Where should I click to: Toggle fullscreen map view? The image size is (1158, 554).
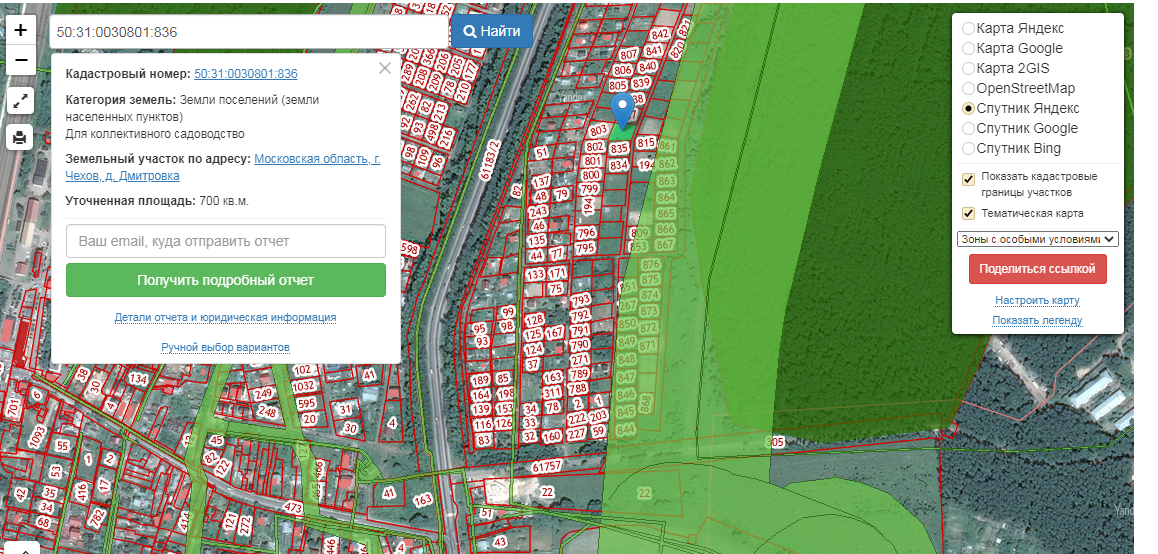[21, 100]
